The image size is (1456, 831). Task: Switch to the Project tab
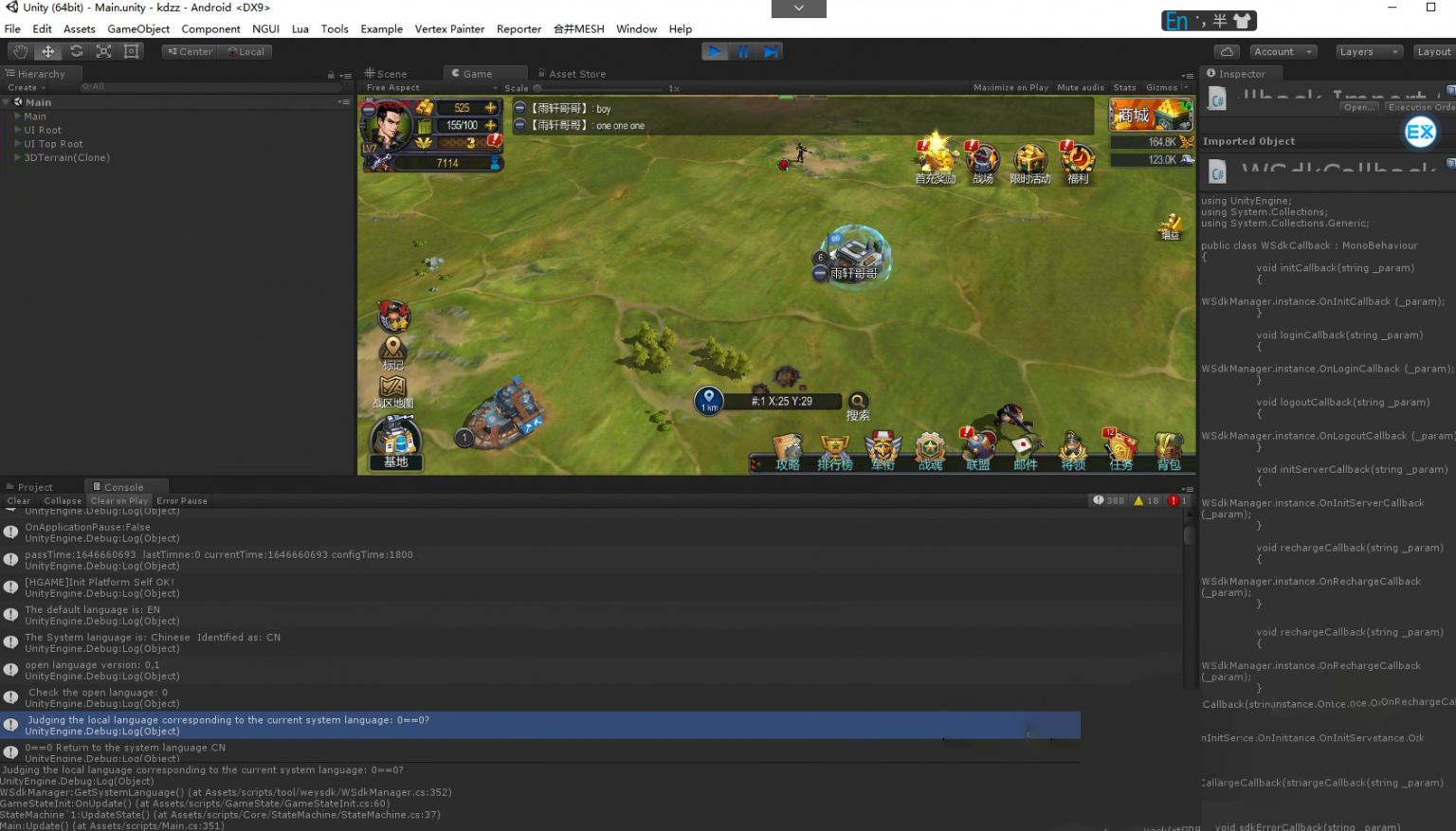29,487
